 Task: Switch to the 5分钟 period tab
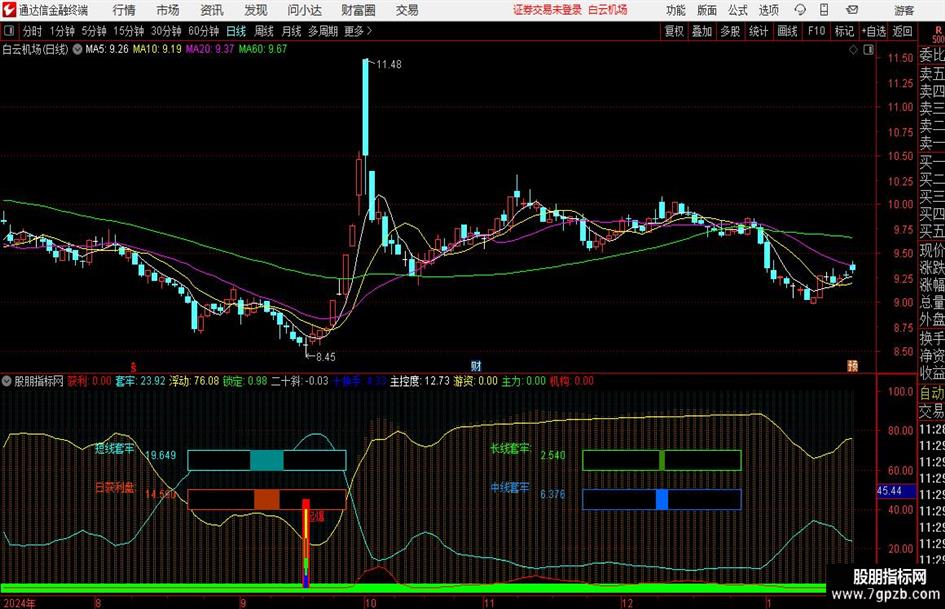94,31
